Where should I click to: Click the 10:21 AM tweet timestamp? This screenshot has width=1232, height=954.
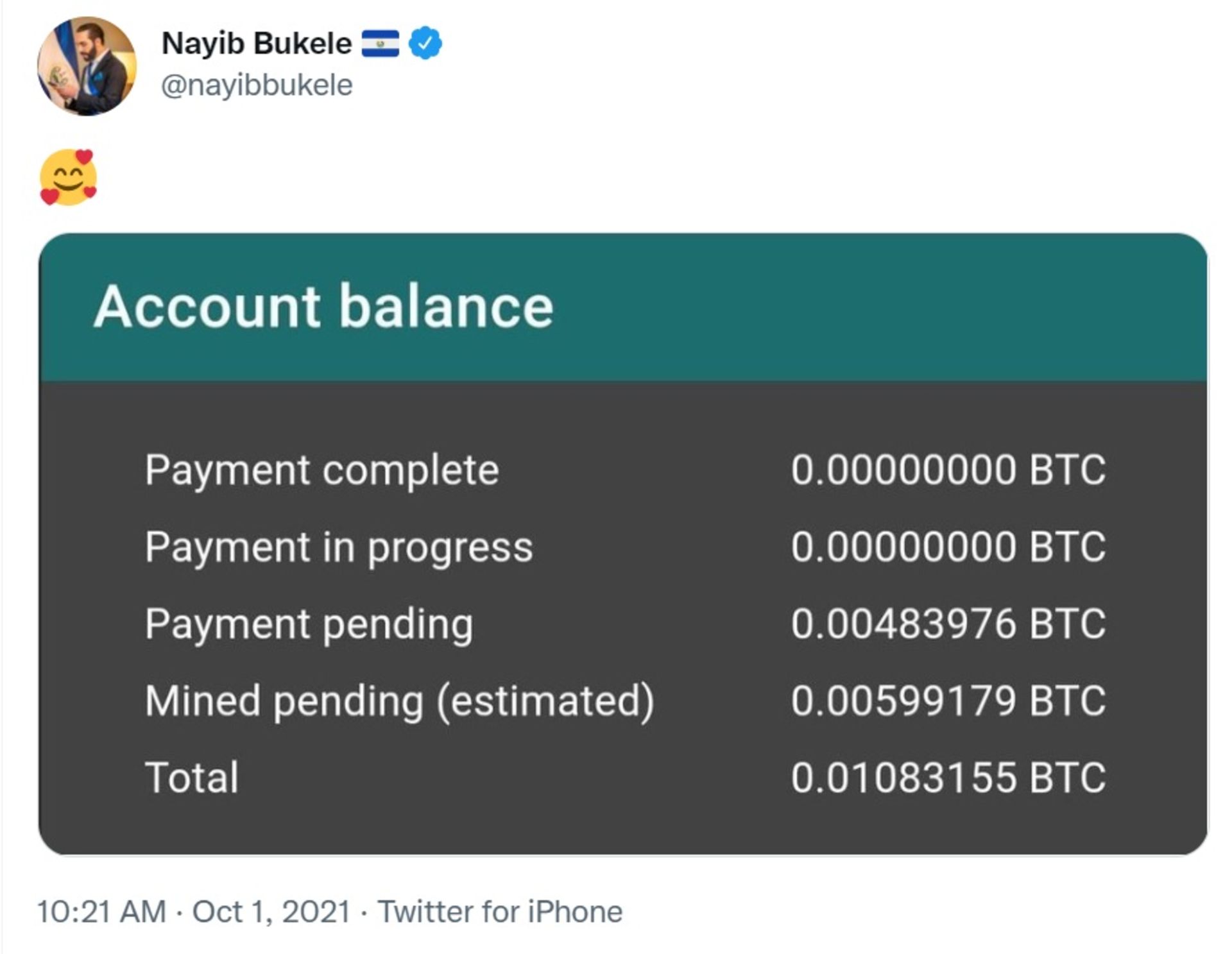pyautogui.click(x=101, y=912)
